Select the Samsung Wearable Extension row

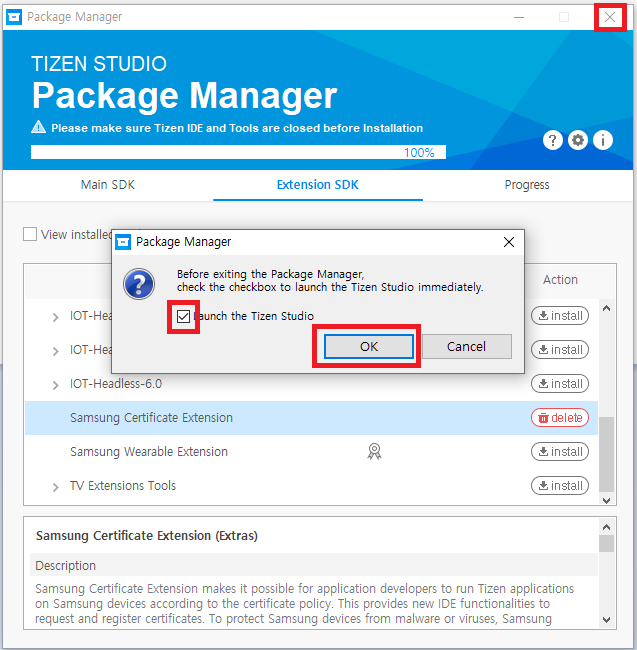pos(311,452)
